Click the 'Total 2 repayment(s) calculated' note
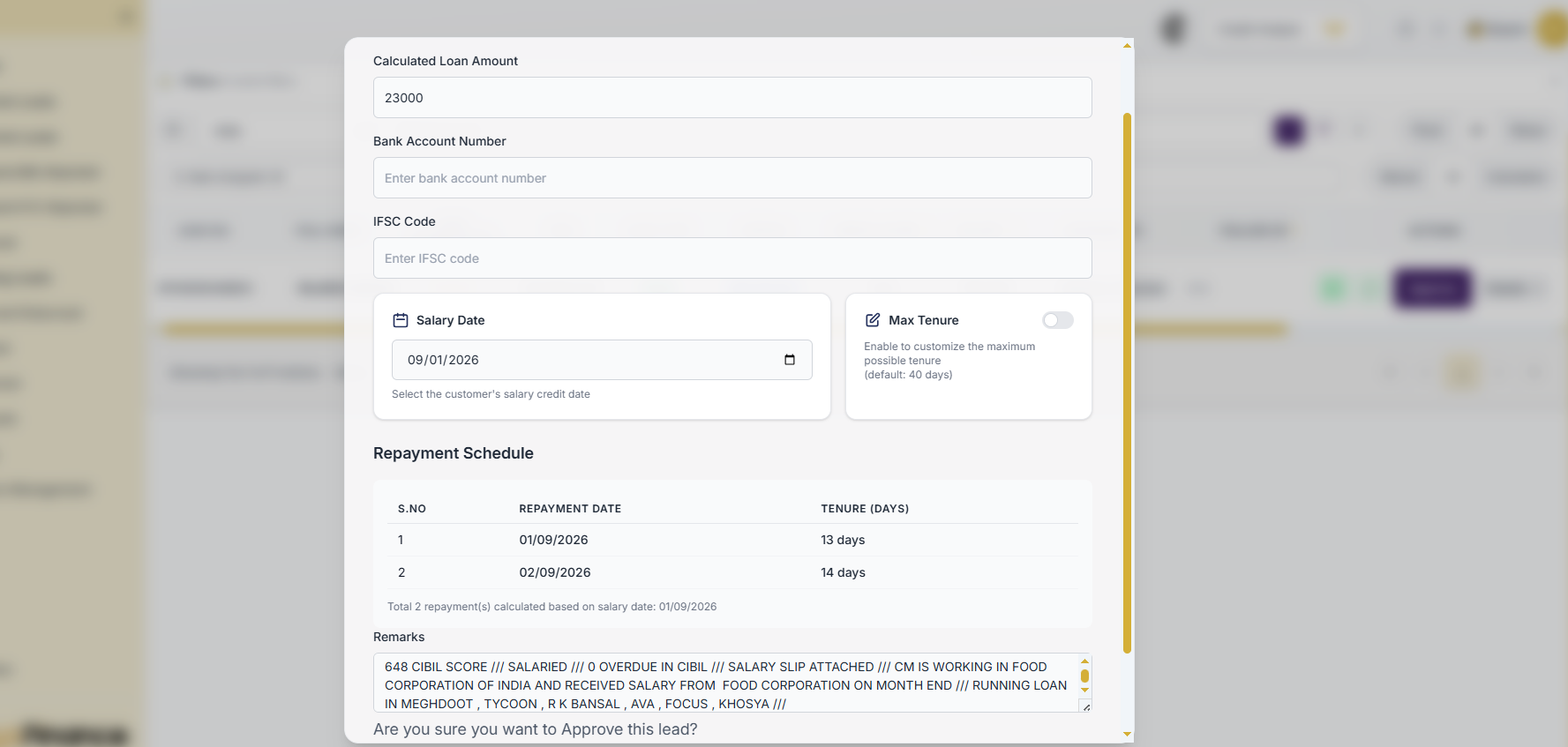 [551, 607]
